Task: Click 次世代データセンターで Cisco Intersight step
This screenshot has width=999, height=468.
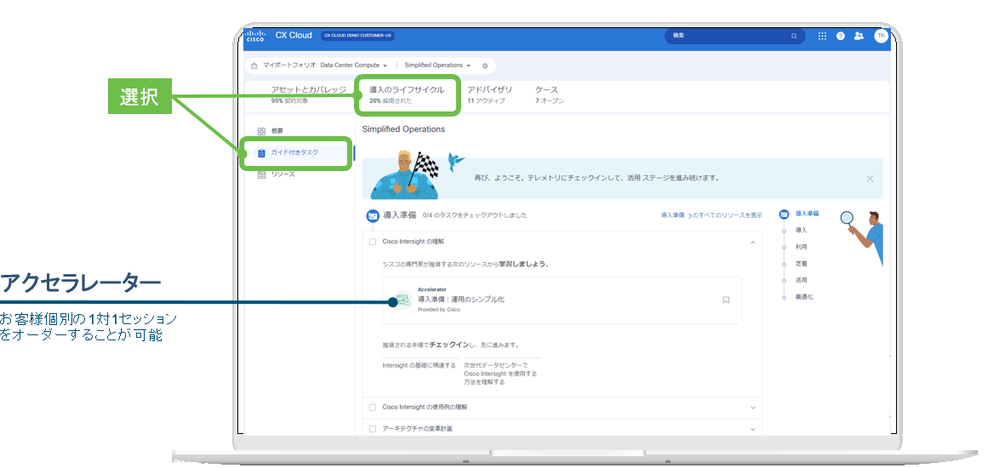Action: [x=501, y=374]
